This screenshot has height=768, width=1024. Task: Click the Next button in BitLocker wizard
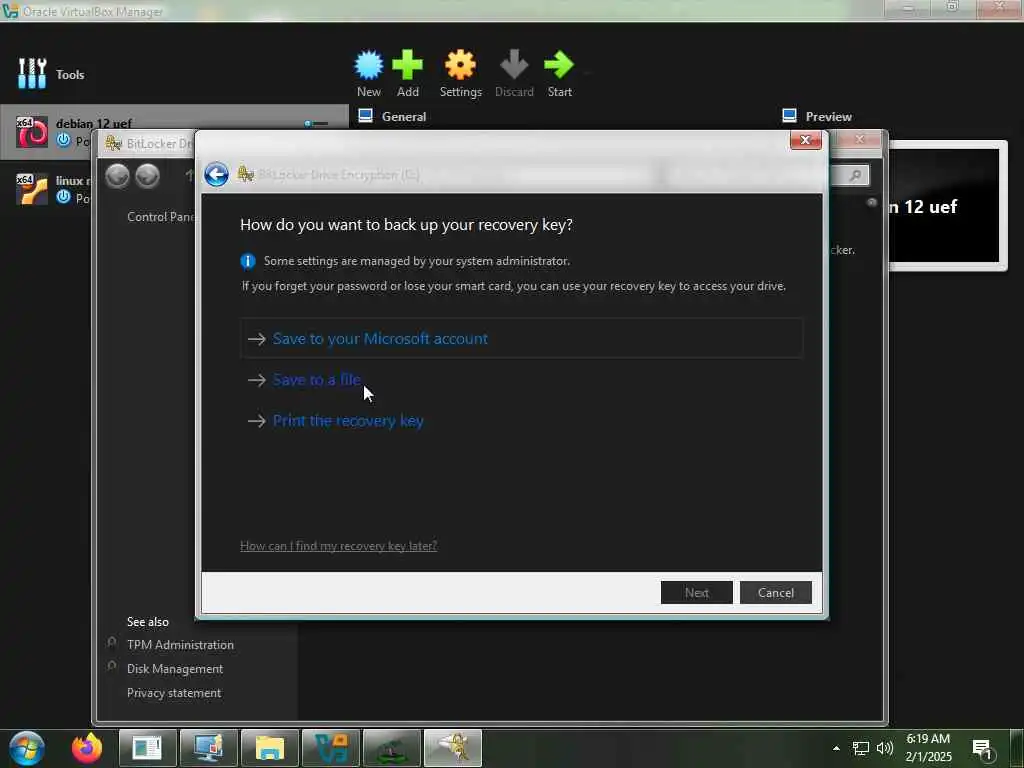(x=697, y=592)
